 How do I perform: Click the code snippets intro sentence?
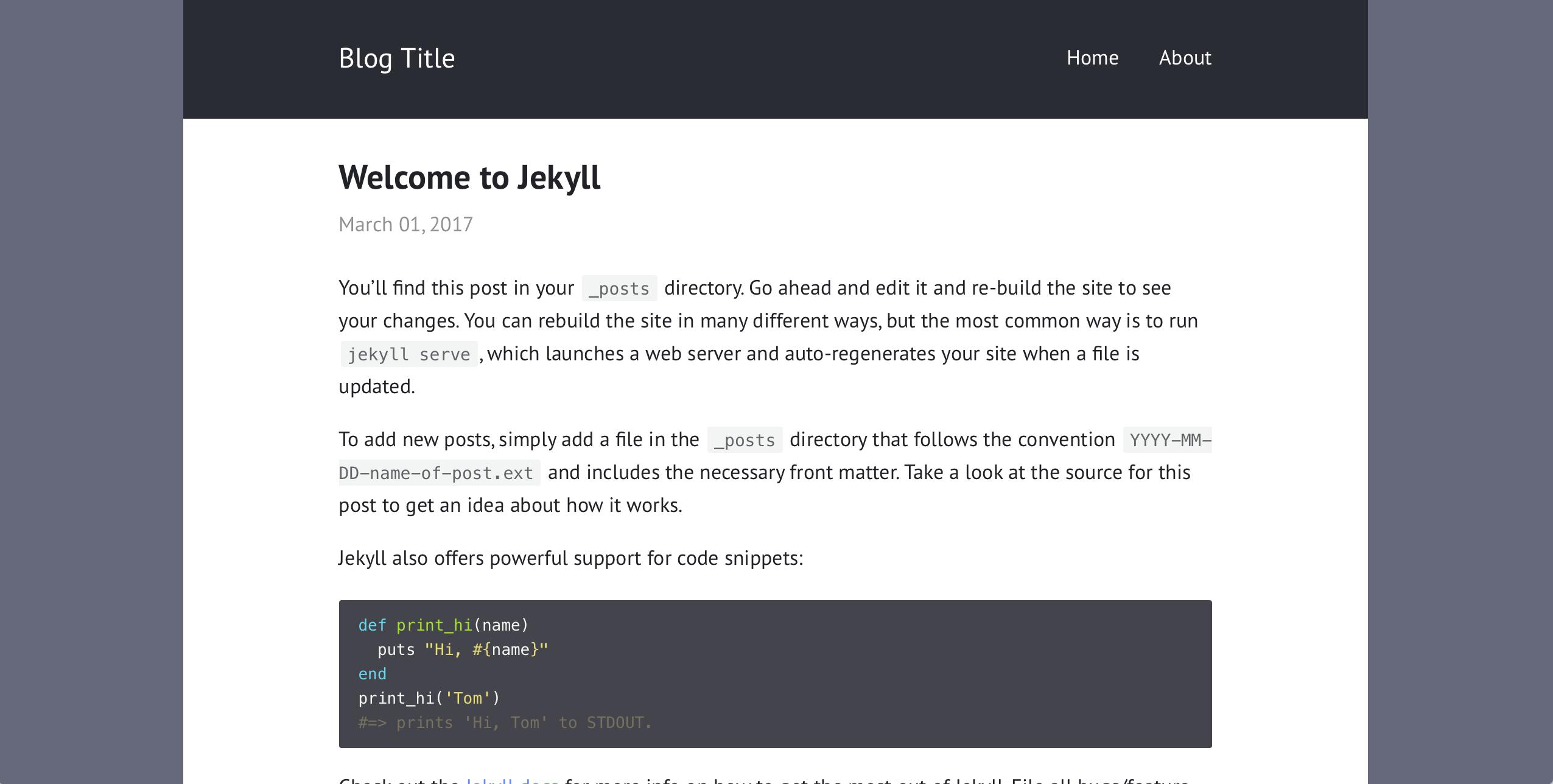[x=570, y=558]
